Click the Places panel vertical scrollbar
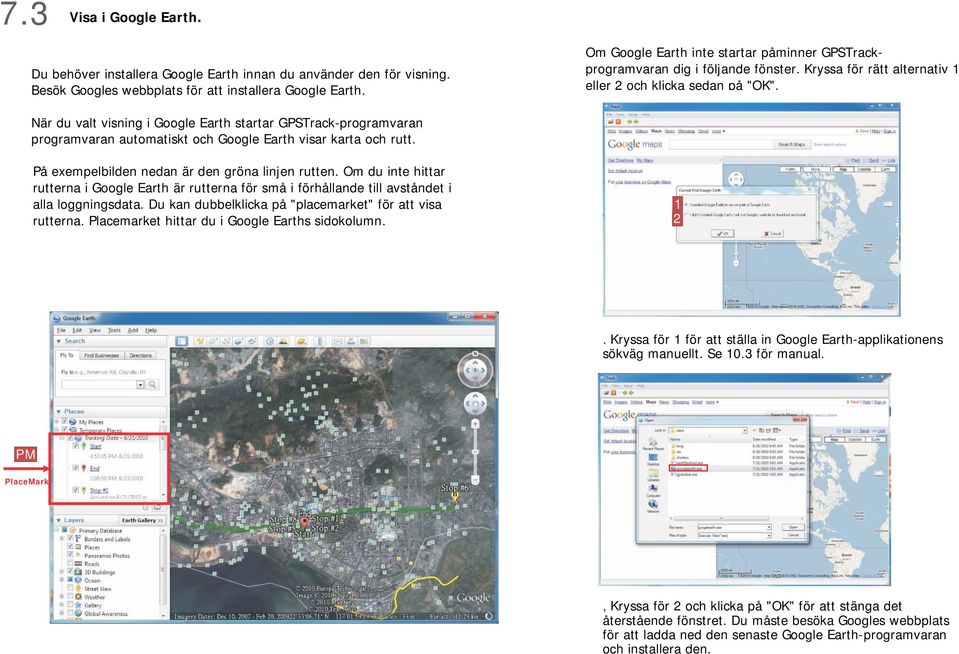959x654 pixels. coord(163,459)
